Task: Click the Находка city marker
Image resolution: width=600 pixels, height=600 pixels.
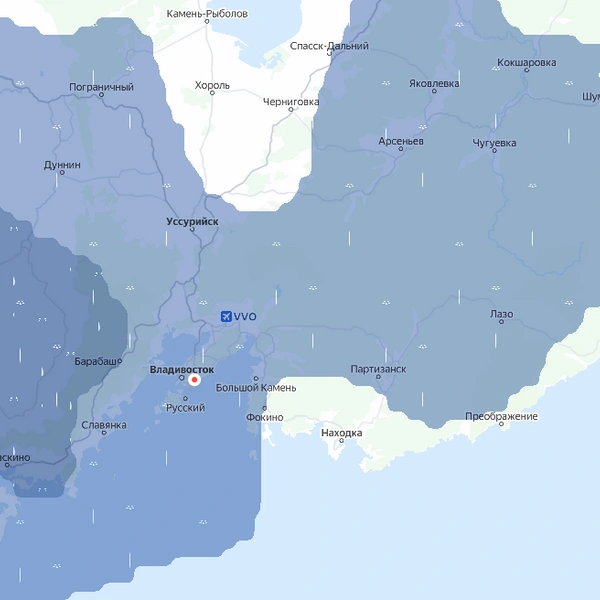Action: 341,440
